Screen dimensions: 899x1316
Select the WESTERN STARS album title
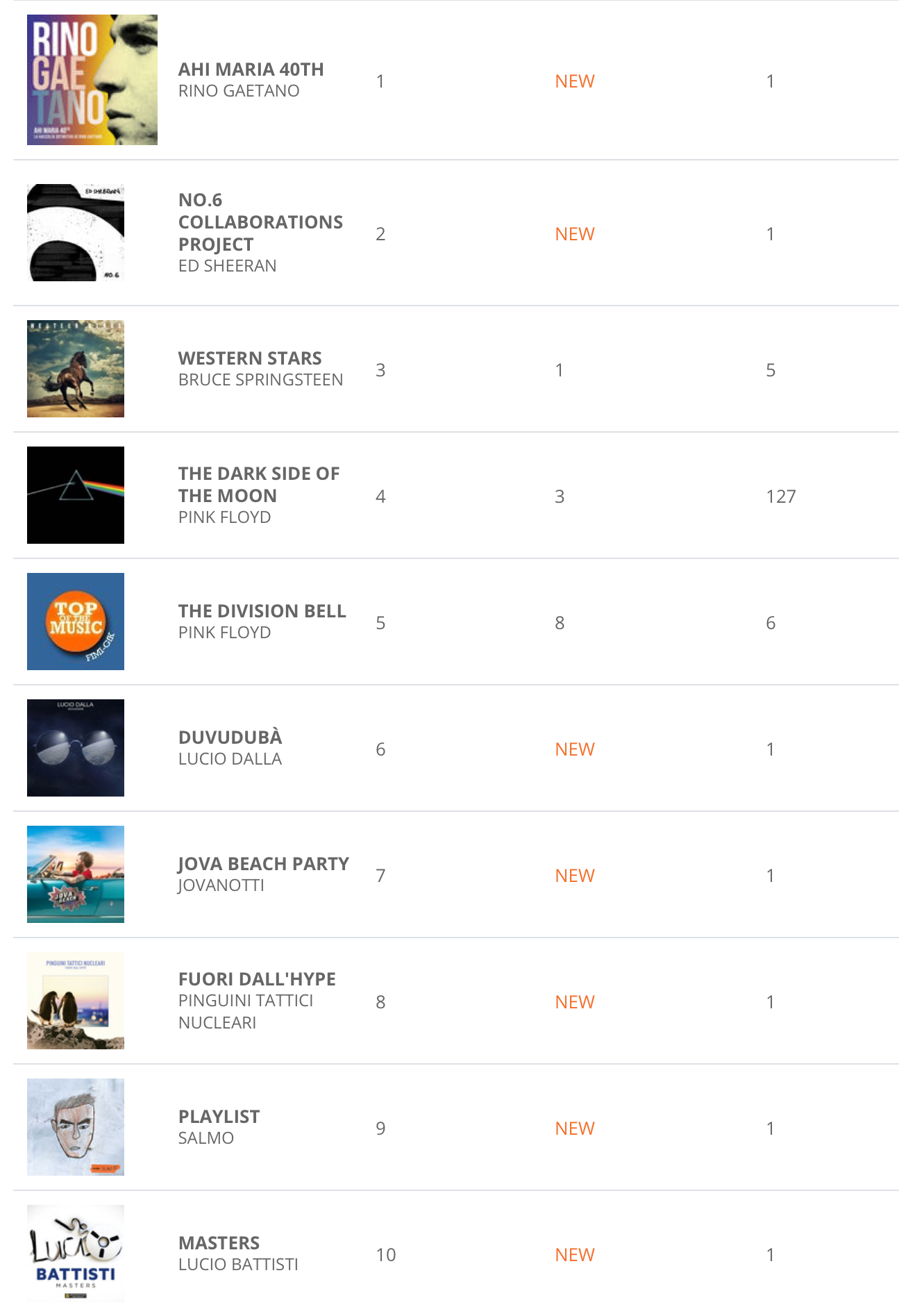click(250, 358)
